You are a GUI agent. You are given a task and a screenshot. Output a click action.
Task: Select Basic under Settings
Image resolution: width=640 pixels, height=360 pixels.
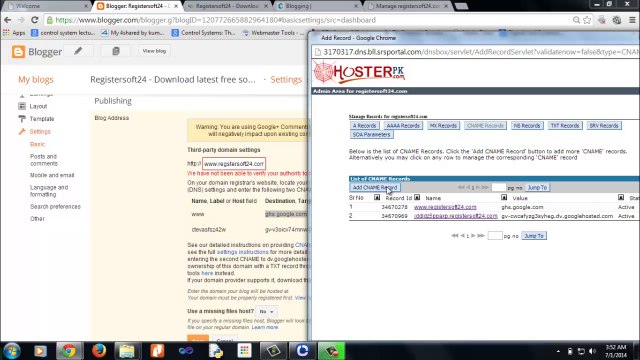pyautogui.click(x=37, y=144)
